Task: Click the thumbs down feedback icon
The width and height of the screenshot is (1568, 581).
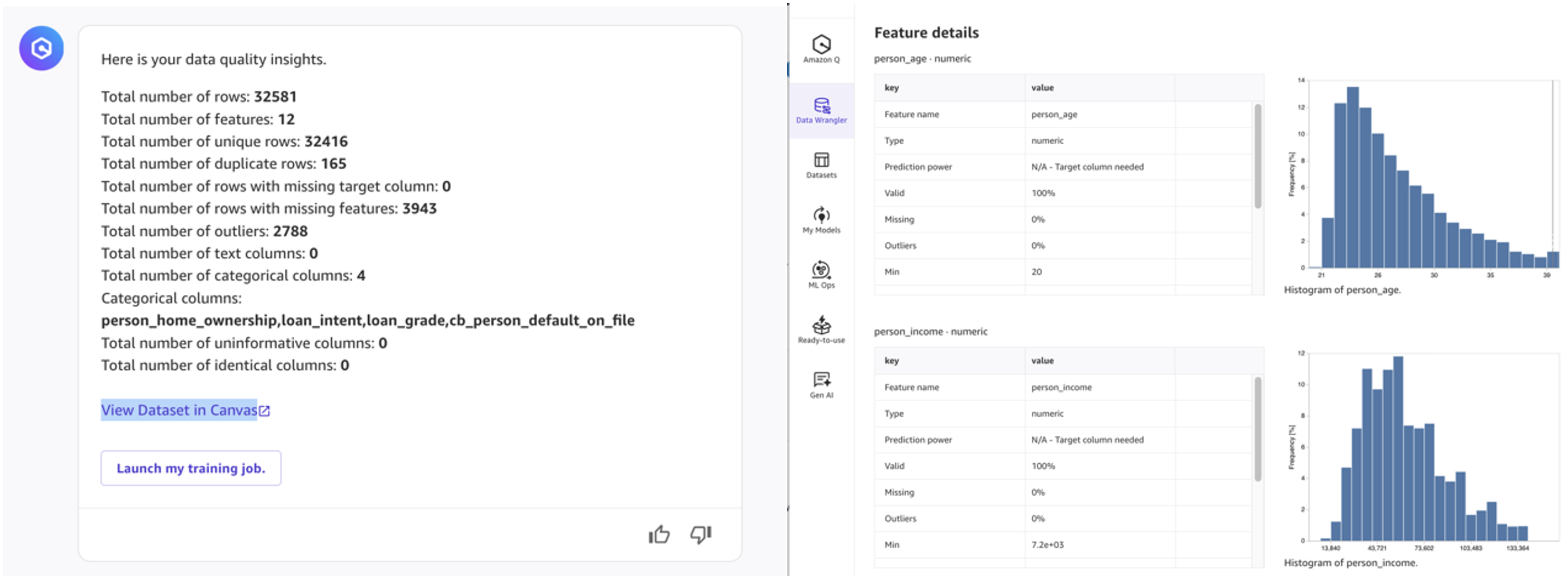Action: click(x=701, y=535)
